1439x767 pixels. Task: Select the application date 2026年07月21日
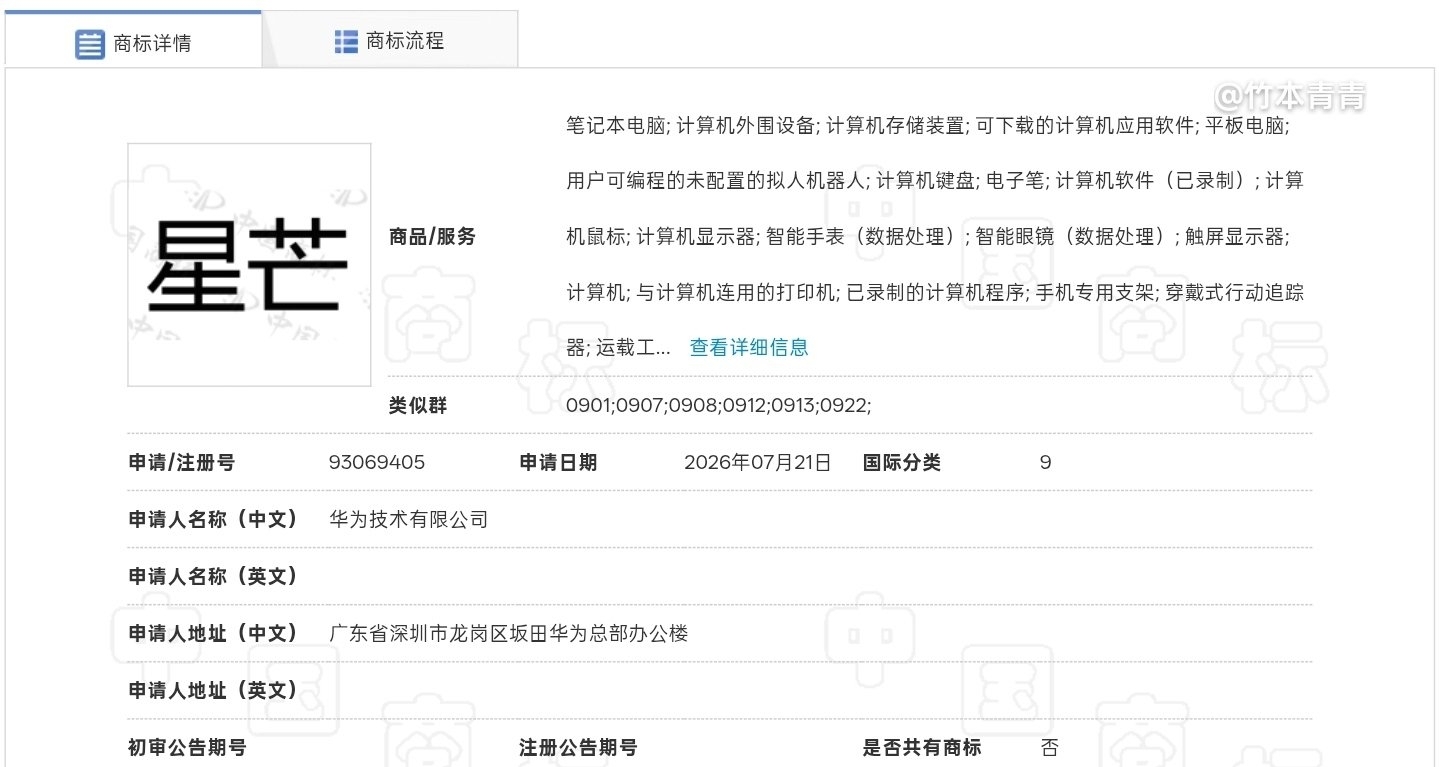click(758, 462)
